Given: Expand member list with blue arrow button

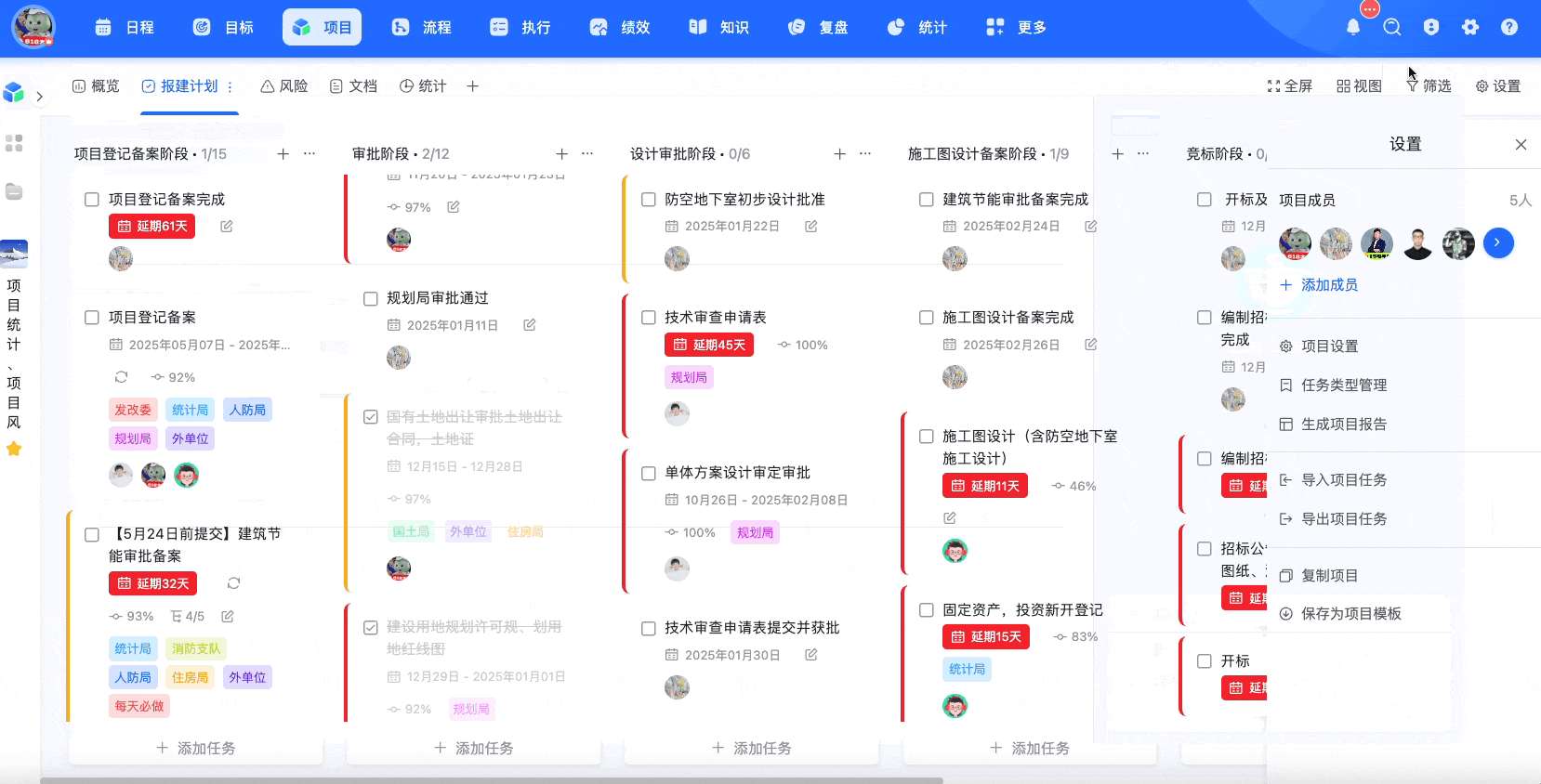Looking at the screenshot, I should tap(1498, 243).
